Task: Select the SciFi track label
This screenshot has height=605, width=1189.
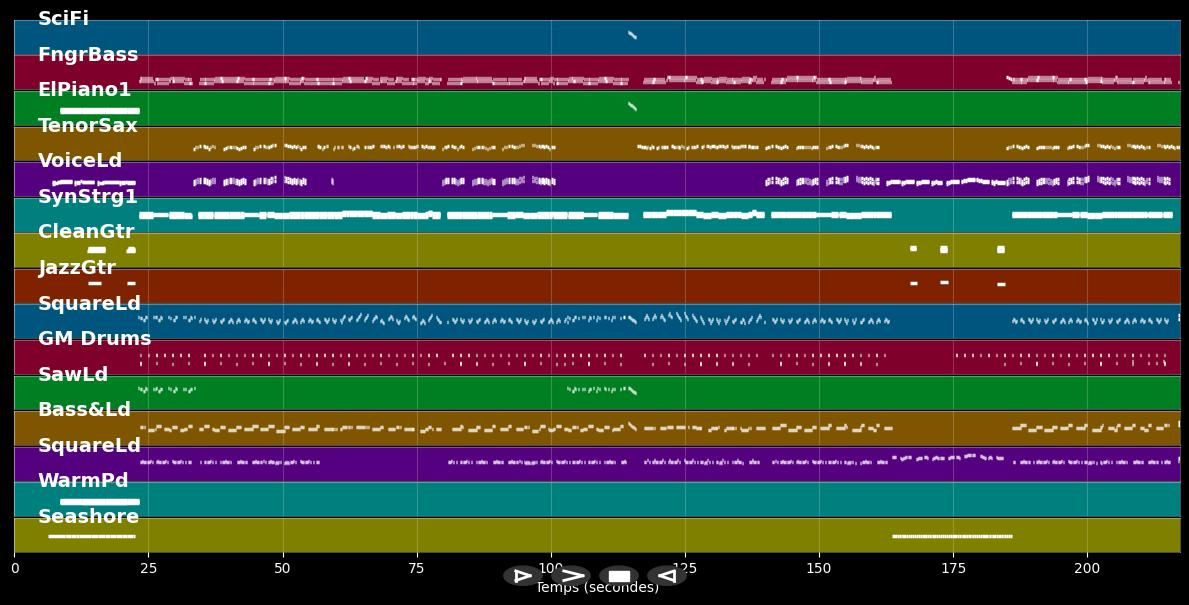Action: click(63, 19)
